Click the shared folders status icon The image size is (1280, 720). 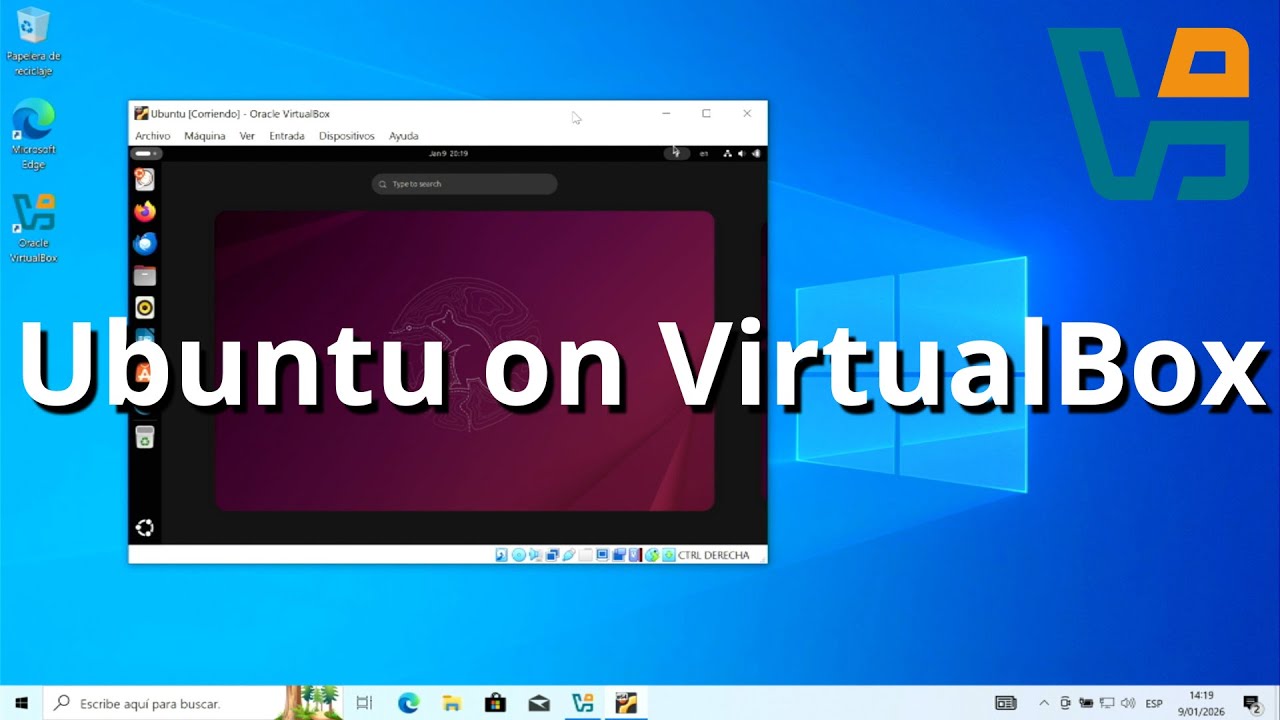pos(586,555)
